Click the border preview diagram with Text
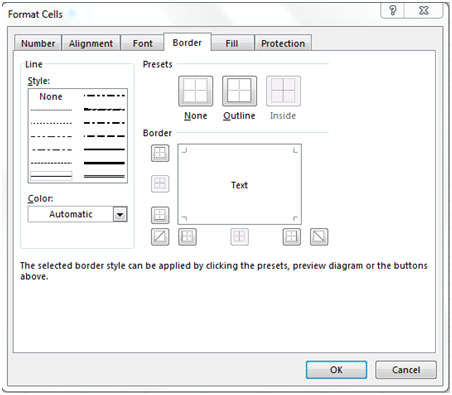Viewport: 452px width, 395px height. (x=239, y=184)
